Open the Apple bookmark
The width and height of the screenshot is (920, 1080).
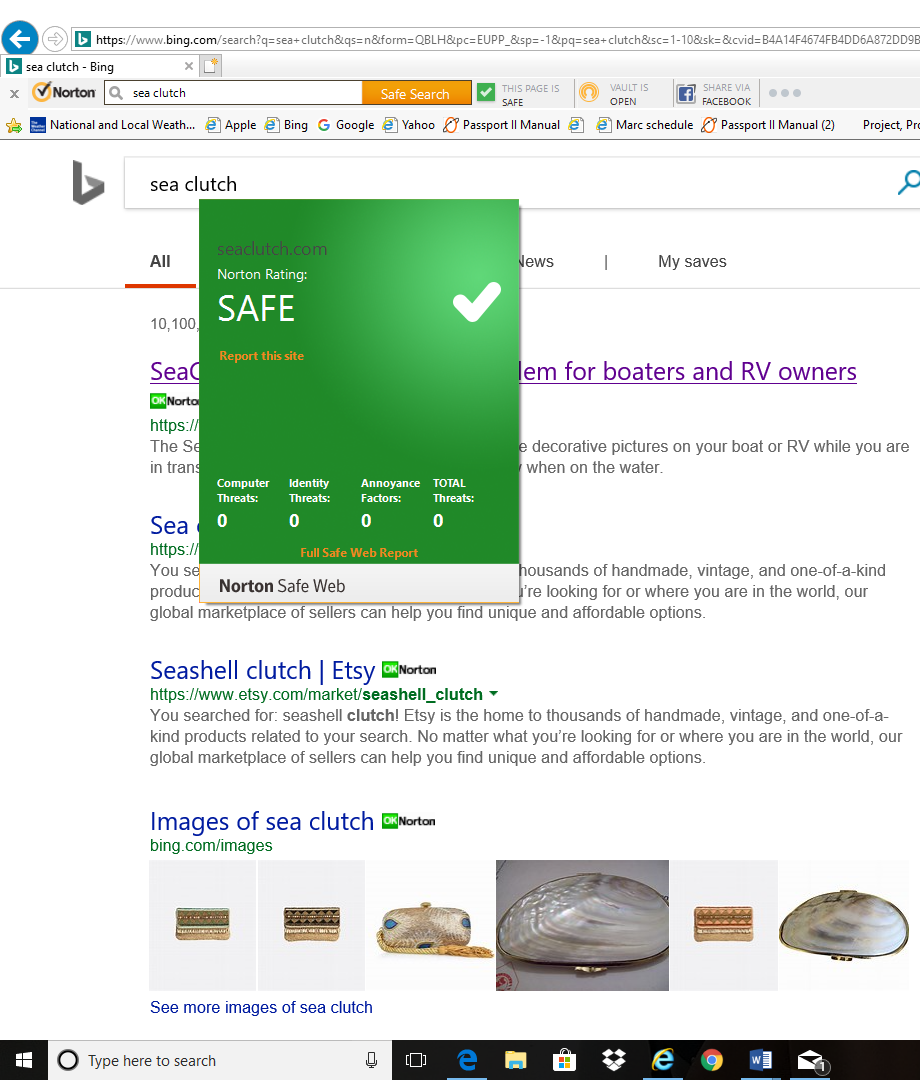pyautogui.click(x=231, y=125)
